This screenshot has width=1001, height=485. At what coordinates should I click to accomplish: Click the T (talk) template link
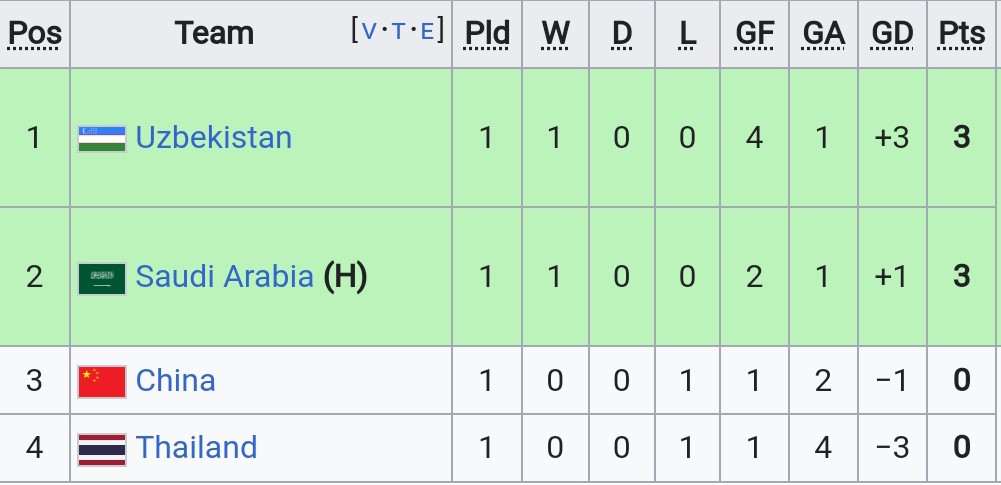(x=398, y=31)
